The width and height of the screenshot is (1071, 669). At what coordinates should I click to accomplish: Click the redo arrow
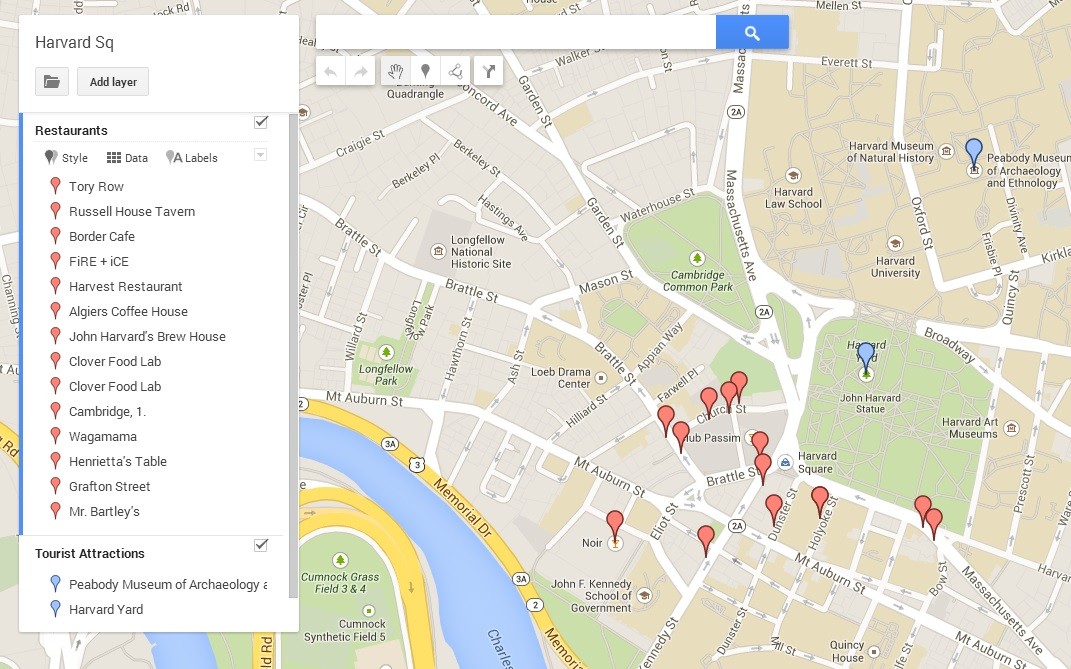click(x=360, y=71)
